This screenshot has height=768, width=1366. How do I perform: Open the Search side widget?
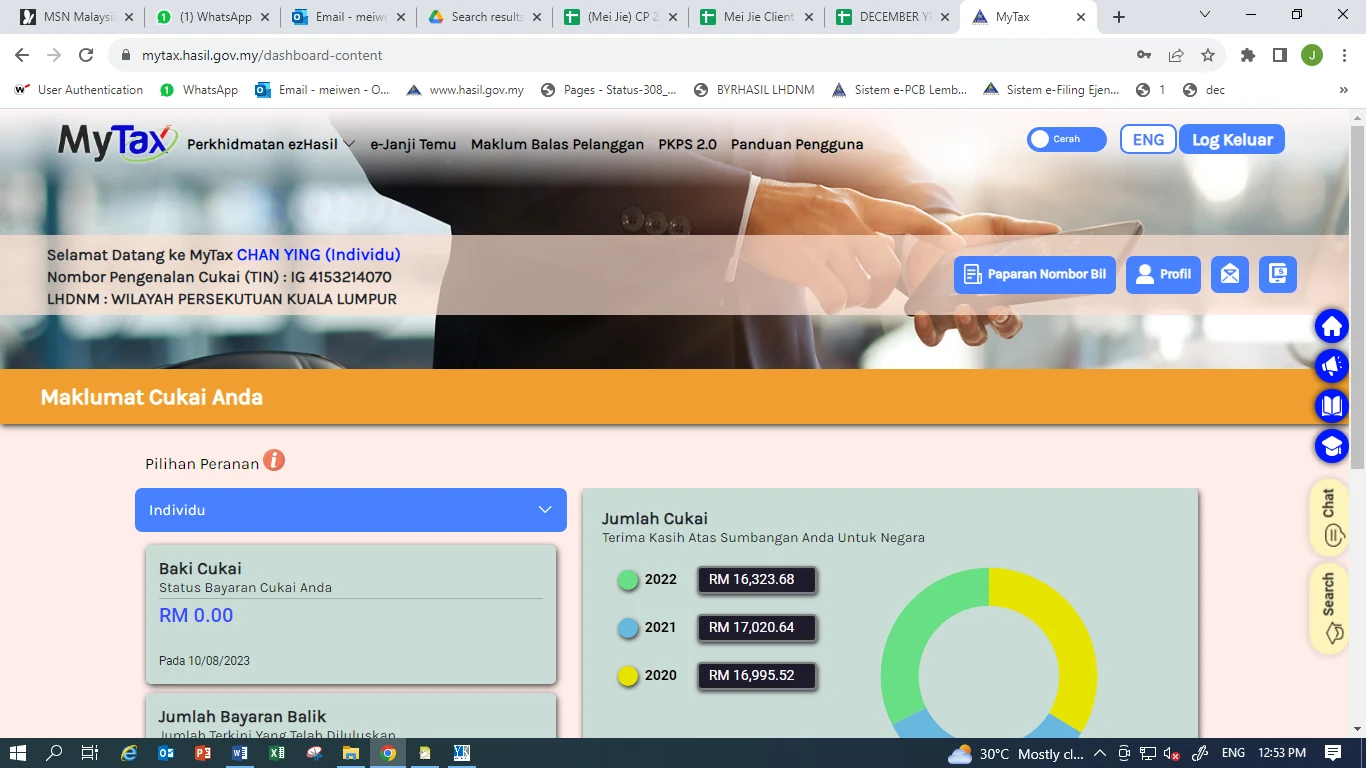(1330, 608)
